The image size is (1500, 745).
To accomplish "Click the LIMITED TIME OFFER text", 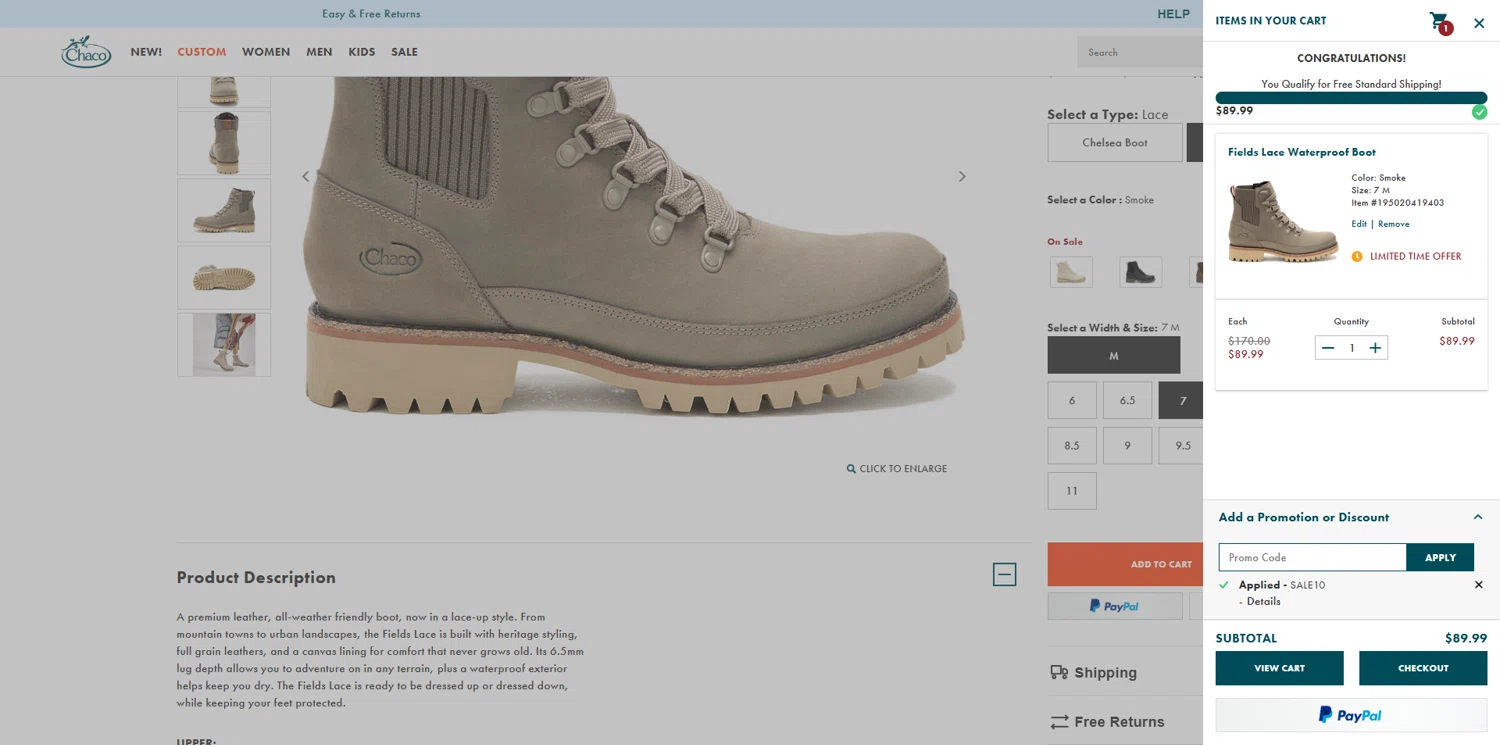I will tap(1415, 256).
